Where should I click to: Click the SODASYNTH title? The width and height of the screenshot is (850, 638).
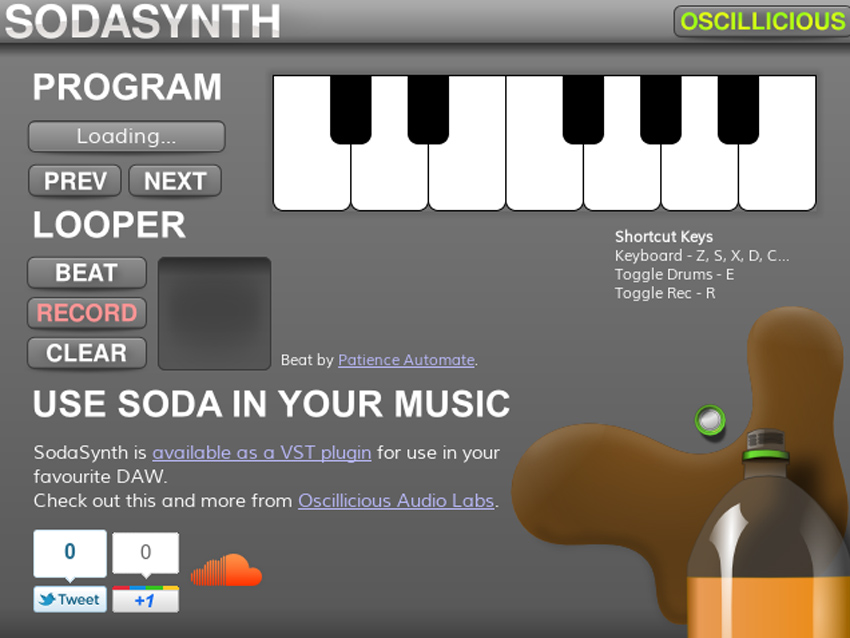click(143, 22)
